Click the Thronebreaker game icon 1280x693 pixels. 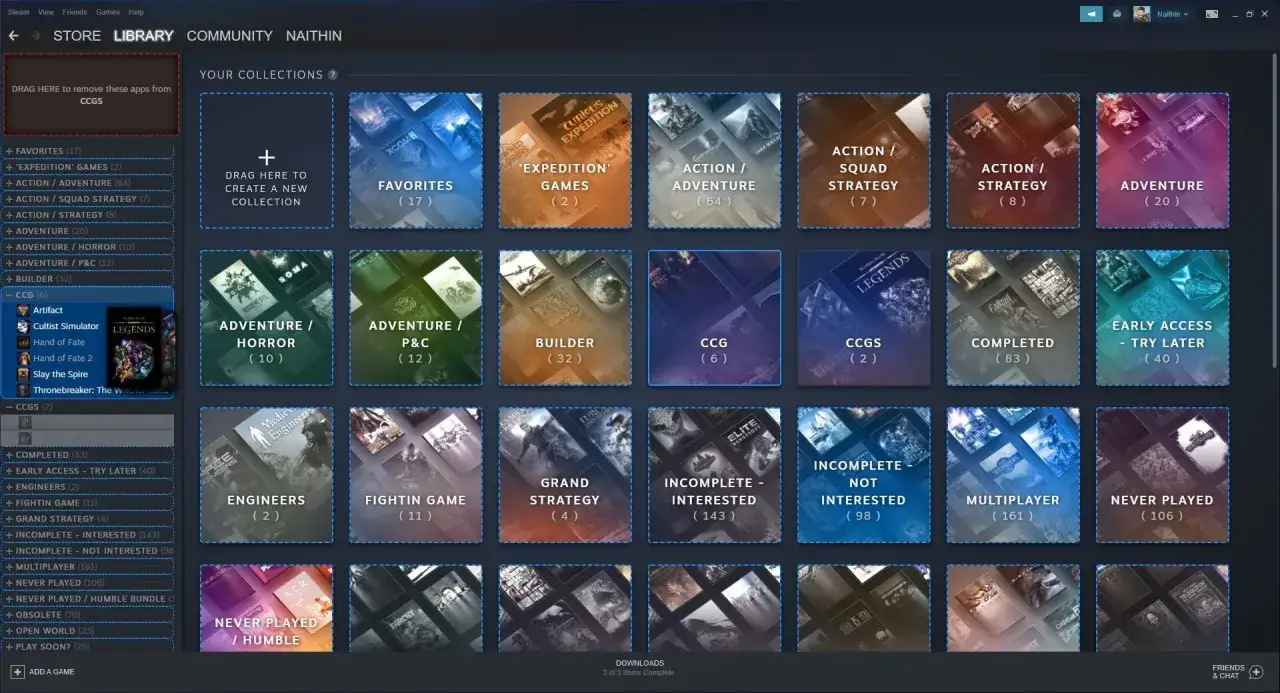[x=23, y=390]
